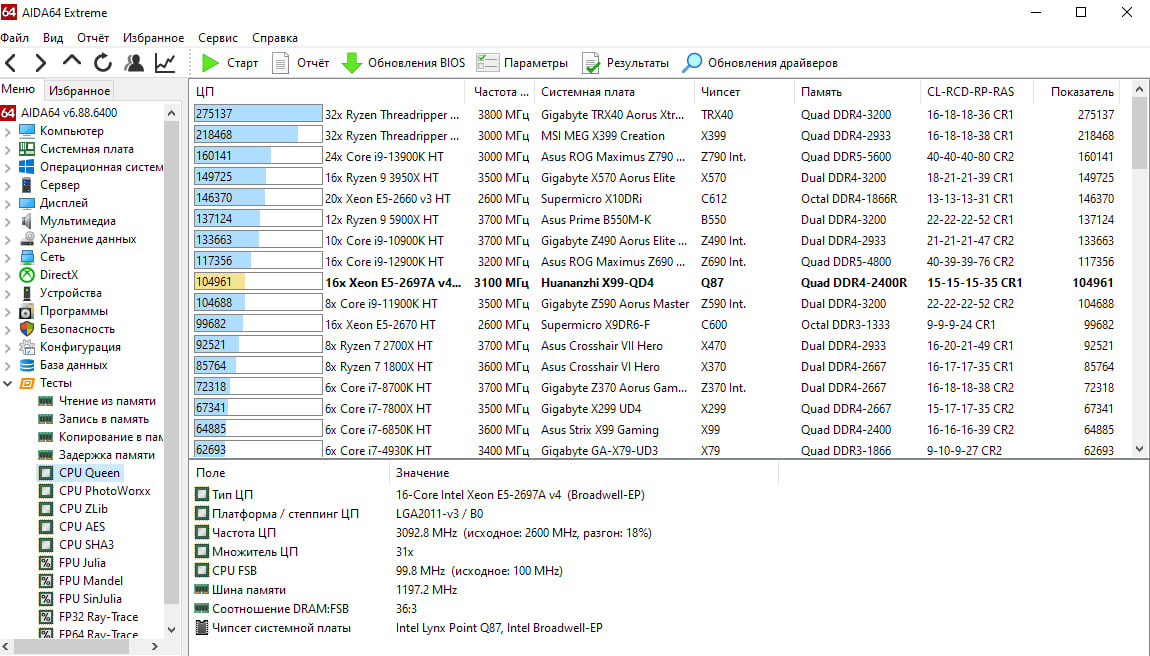
Task: Sort by the Показатель column header
Action: point(1075,92)
